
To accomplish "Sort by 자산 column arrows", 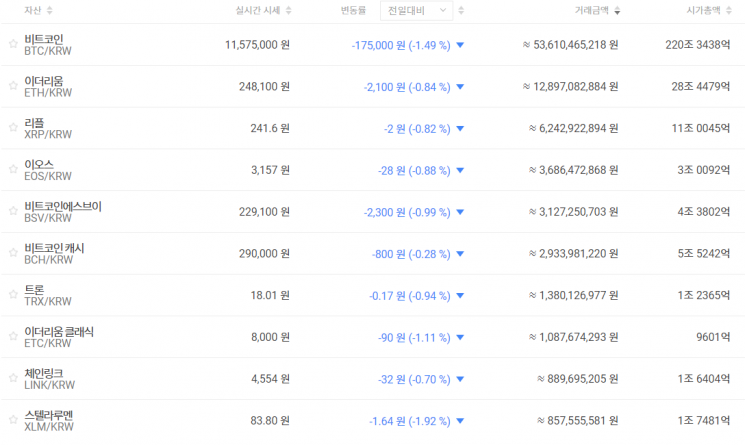I will [x=49, y=10].
